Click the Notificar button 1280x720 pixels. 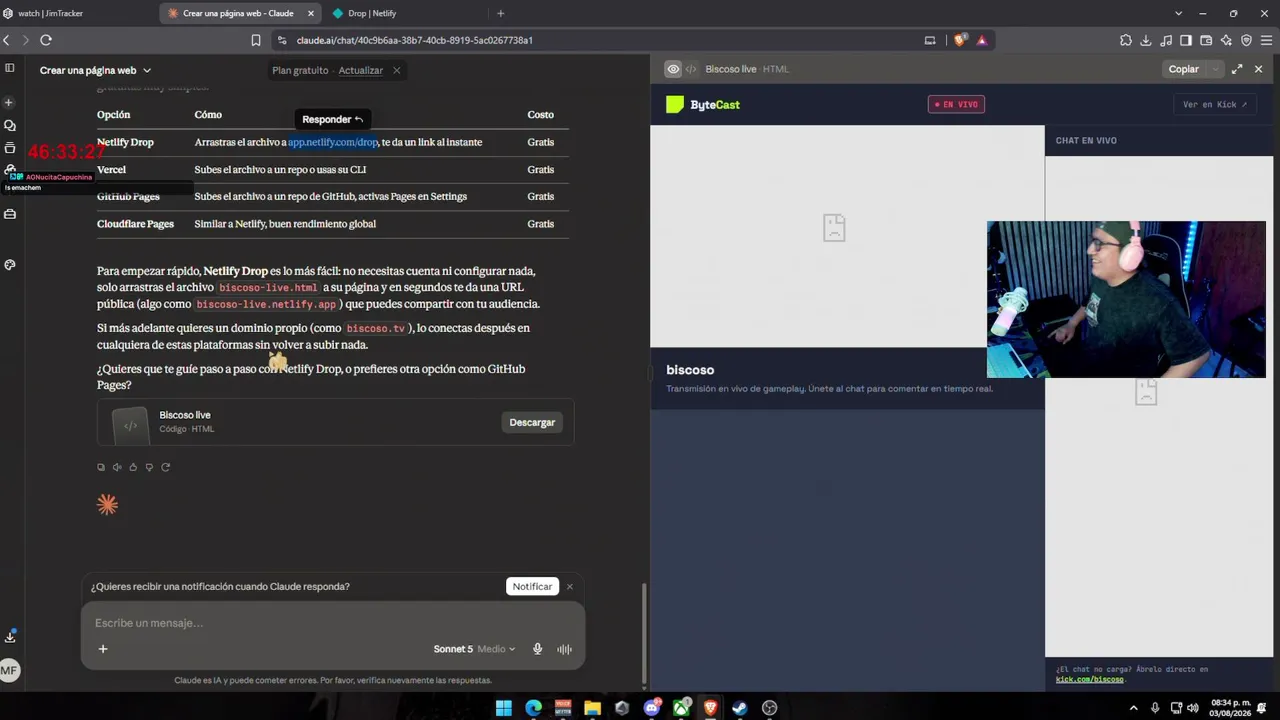[532, 587]
